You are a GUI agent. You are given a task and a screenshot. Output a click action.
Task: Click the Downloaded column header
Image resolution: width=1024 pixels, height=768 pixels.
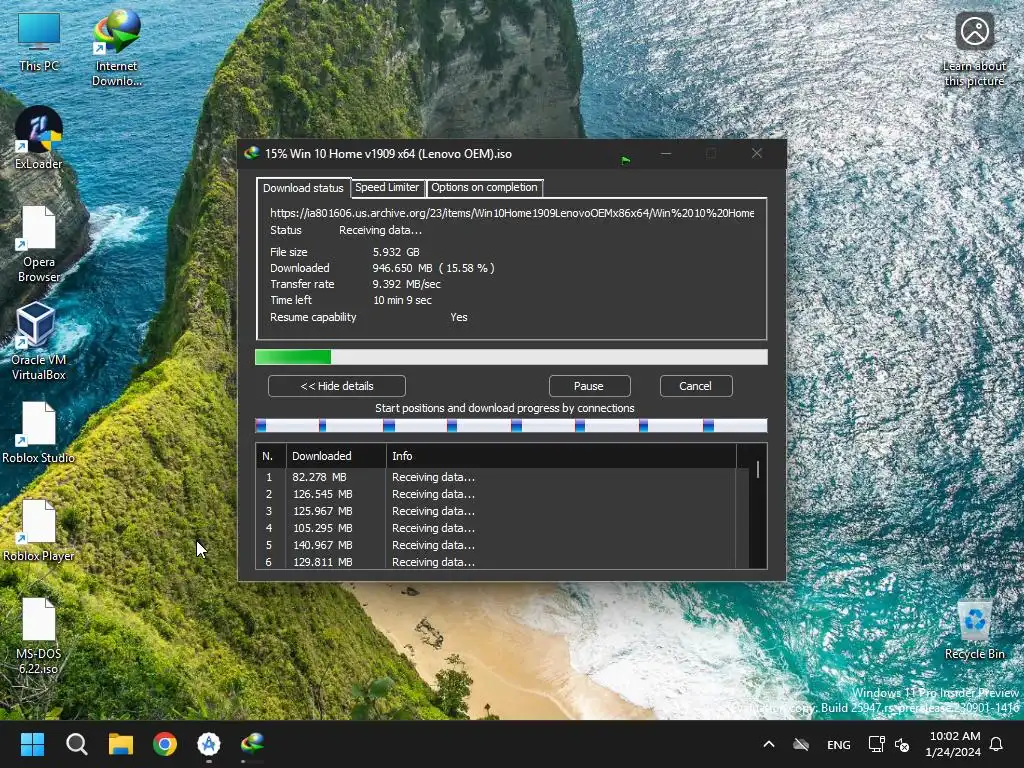tap(336, 456)
